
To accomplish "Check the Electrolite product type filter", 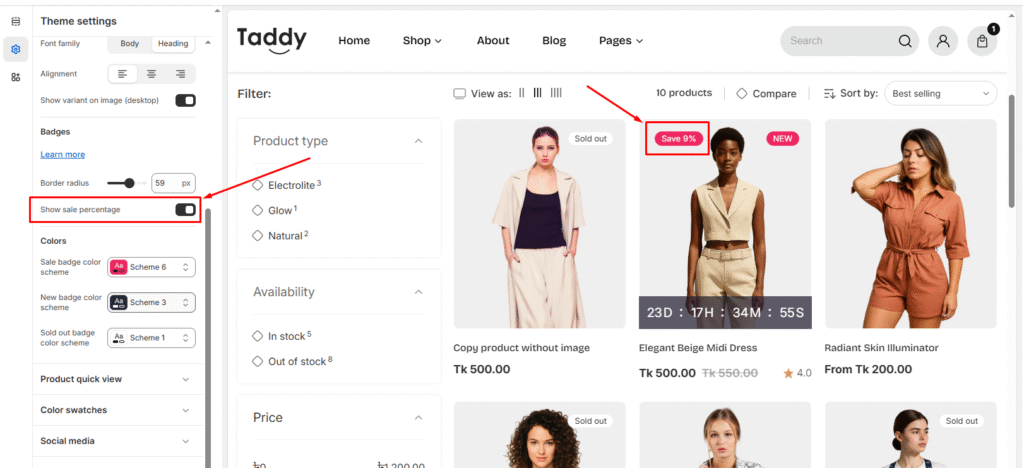I will [258, 185].
